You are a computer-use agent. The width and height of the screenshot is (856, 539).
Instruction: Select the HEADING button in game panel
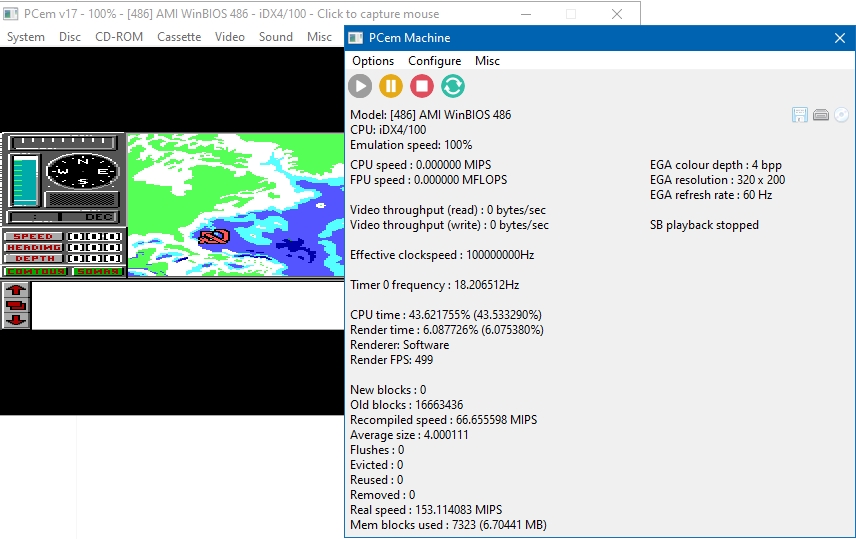[x=34, y=247]
